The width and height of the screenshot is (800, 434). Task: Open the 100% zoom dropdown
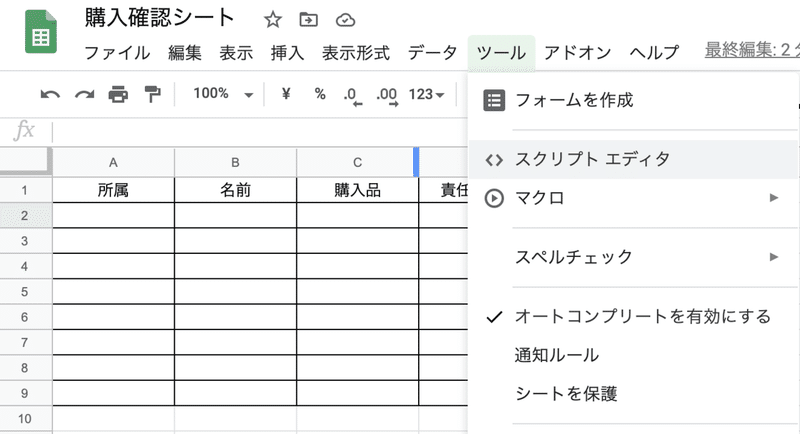[223, 94]
